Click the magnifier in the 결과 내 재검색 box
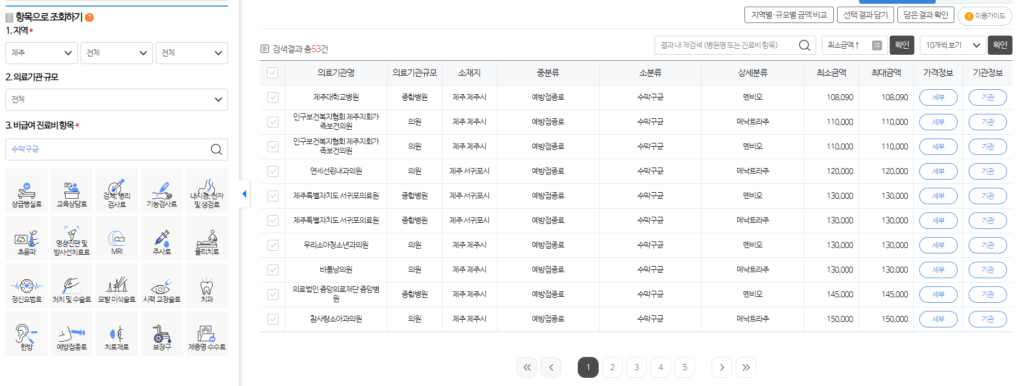 [x=805, y=45]
